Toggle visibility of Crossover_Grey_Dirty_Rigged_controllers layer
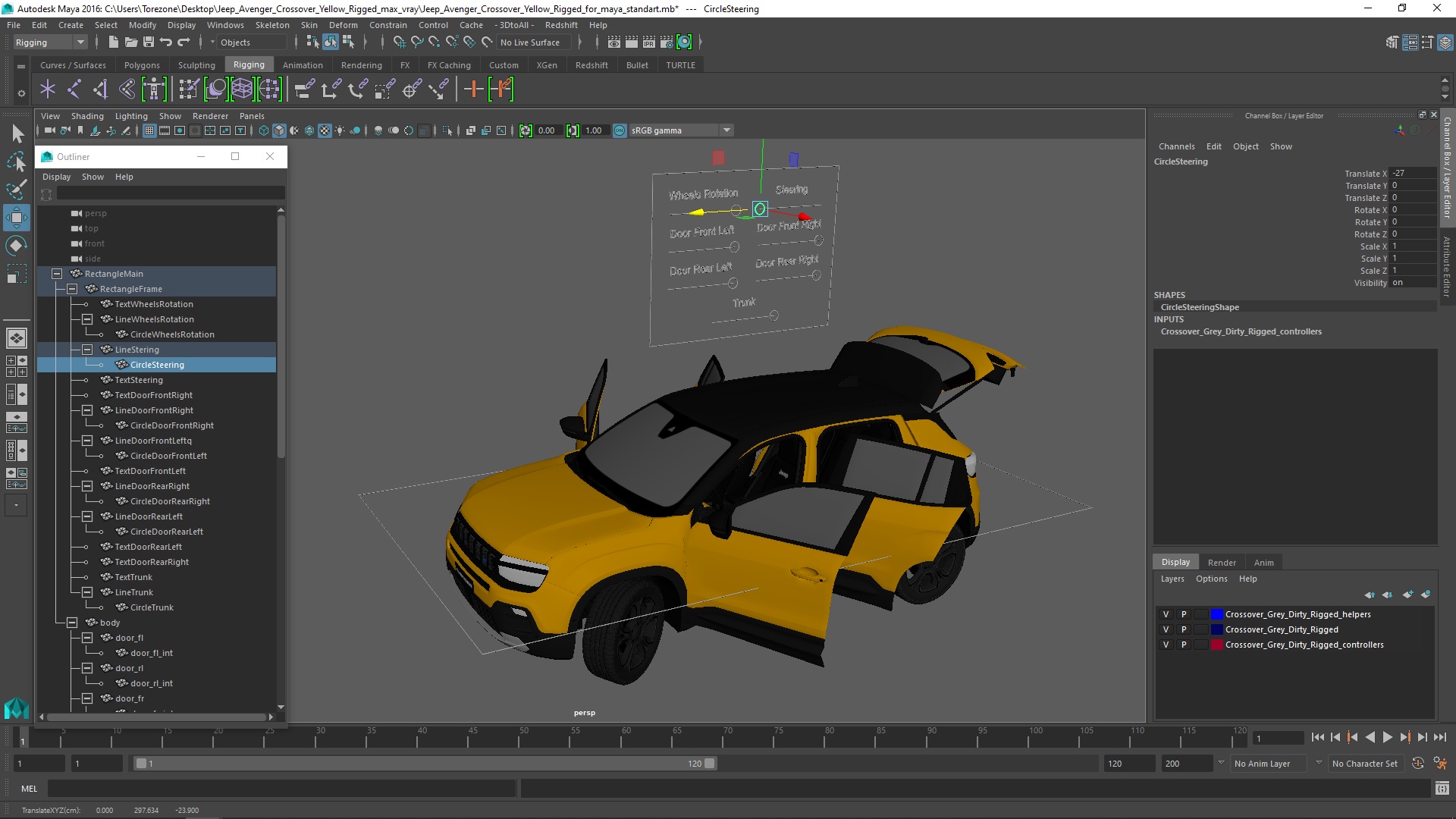Viewport: 1456px width, 819px height. pos(1166,645)
